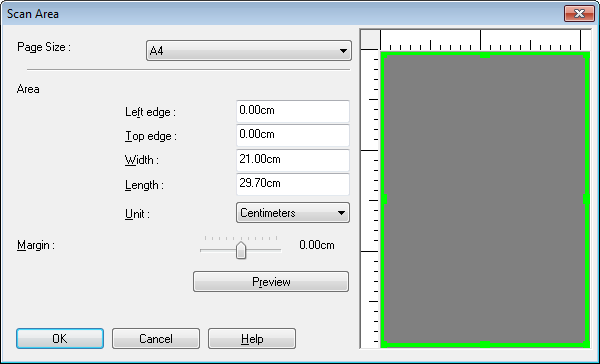Image resolution: width=600 pixels, height=364 pixels.
Task: Click the Length field showing 29.70cm
Action: coord(293,184)
